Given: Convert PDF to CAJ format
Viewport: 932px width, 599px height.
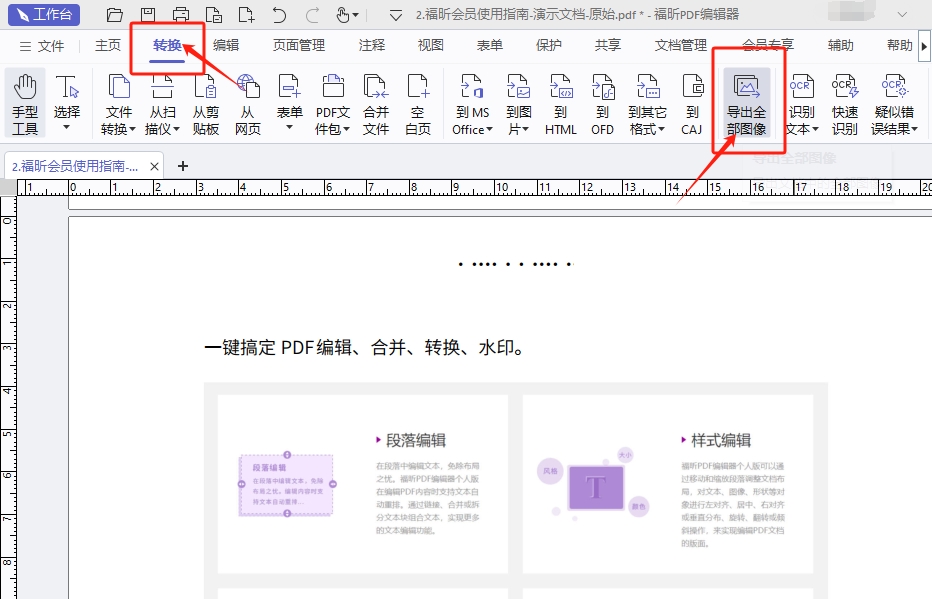Looking at the screenshot, I should point(692,104).
